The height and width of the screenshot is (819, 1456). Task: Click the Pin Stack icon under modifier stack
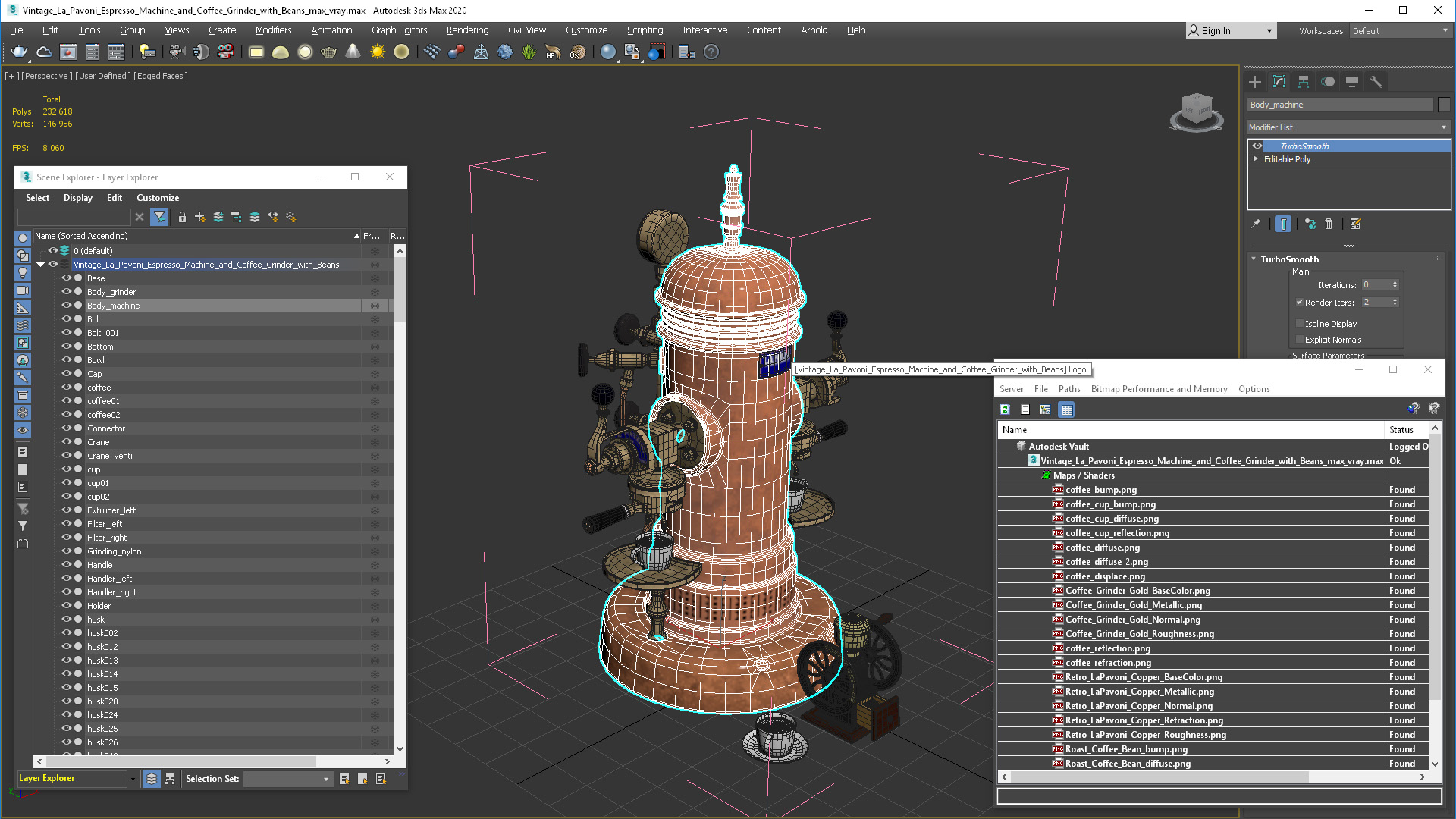click(1256, 224)
